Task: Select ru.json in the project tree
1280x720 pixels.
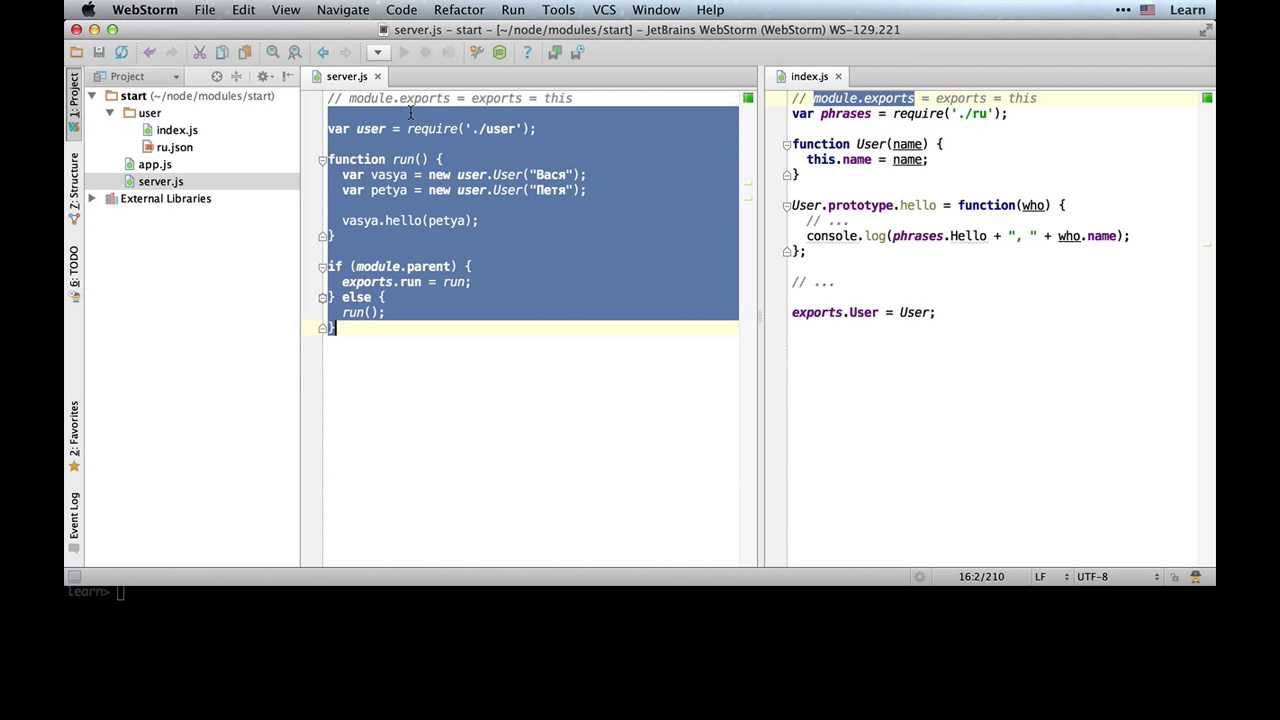Action: 174,147
